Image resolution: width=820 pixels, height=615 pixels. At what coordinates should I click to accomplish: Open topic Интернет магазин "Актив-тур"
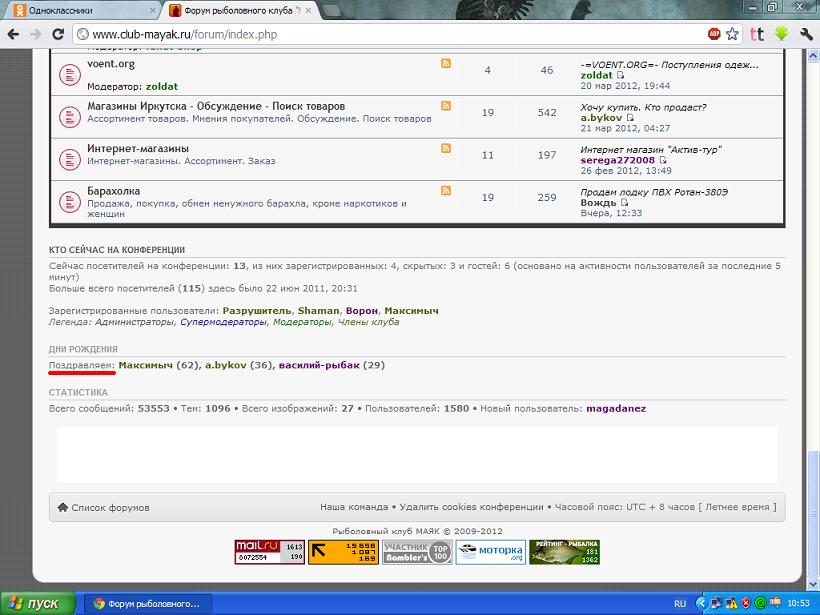click(x=651, y=150)
